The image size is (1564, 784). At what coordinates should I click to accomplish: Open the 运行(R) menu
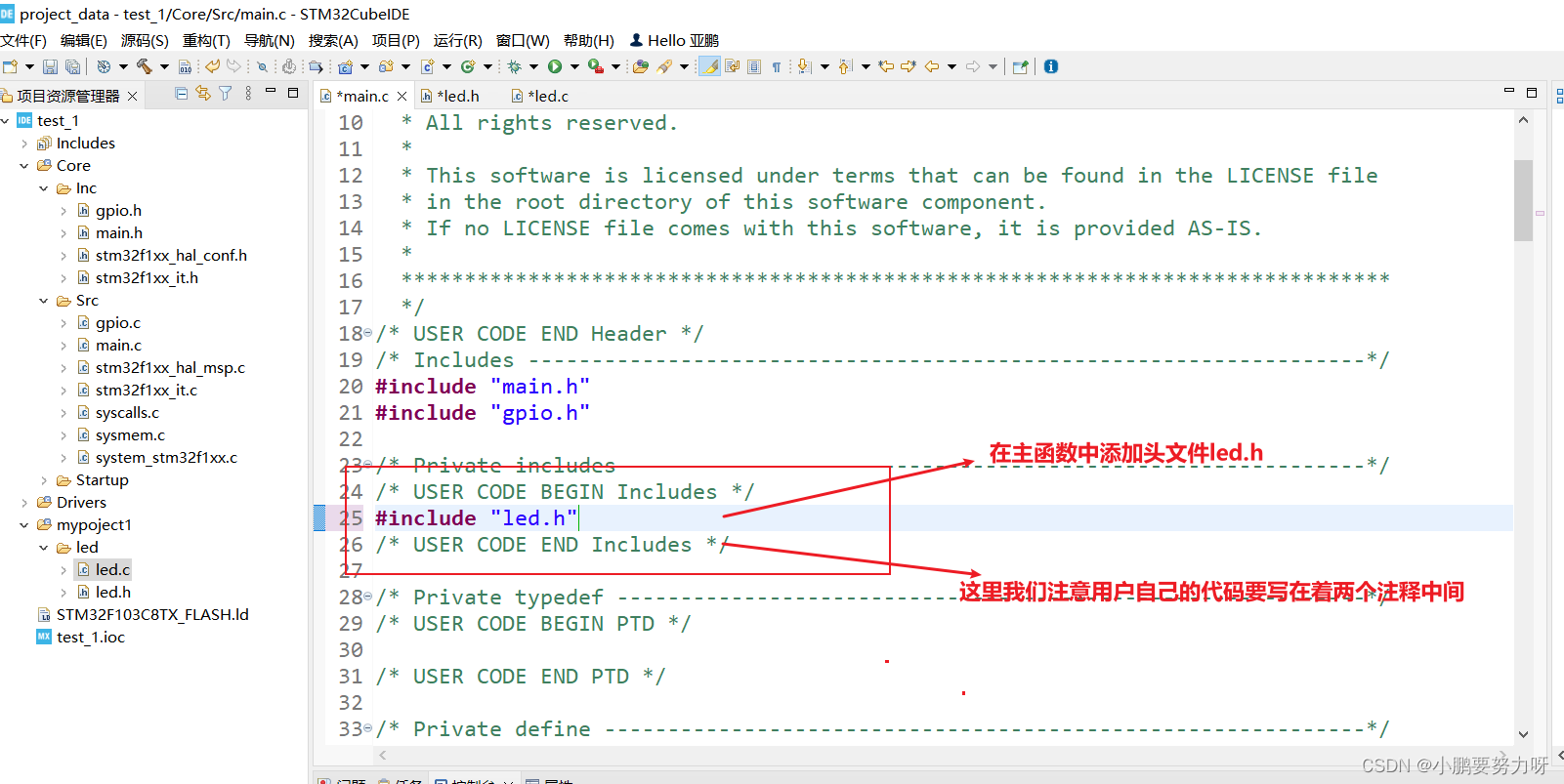click(458, 40)
